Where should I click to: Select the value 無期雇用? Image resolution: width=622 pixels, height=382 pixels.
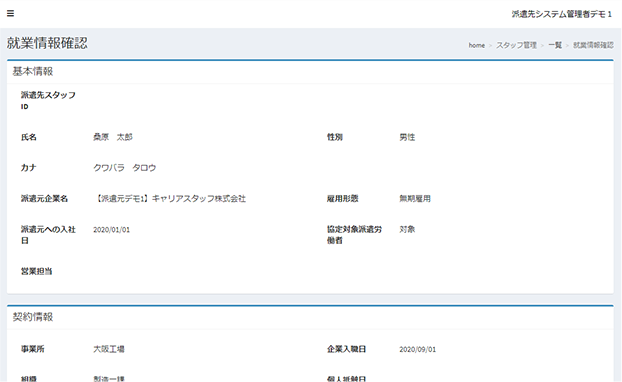point(415,198)
